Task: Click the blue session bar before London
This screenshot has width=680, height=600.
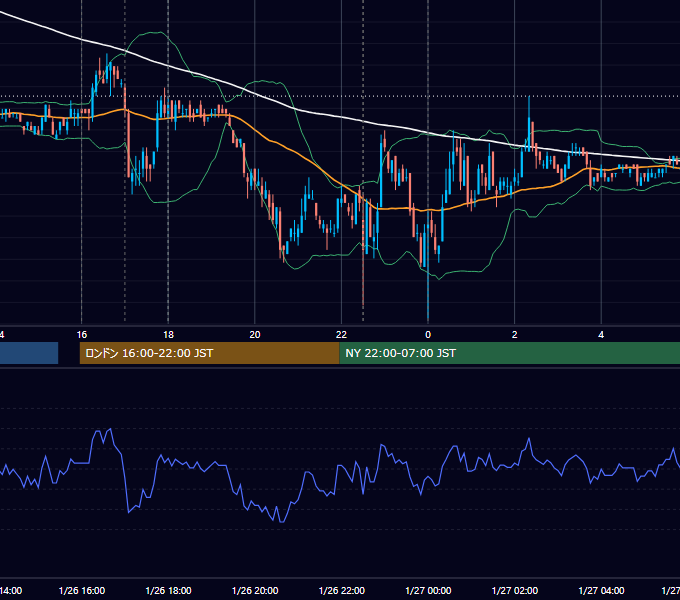Action: click(29, 353)
